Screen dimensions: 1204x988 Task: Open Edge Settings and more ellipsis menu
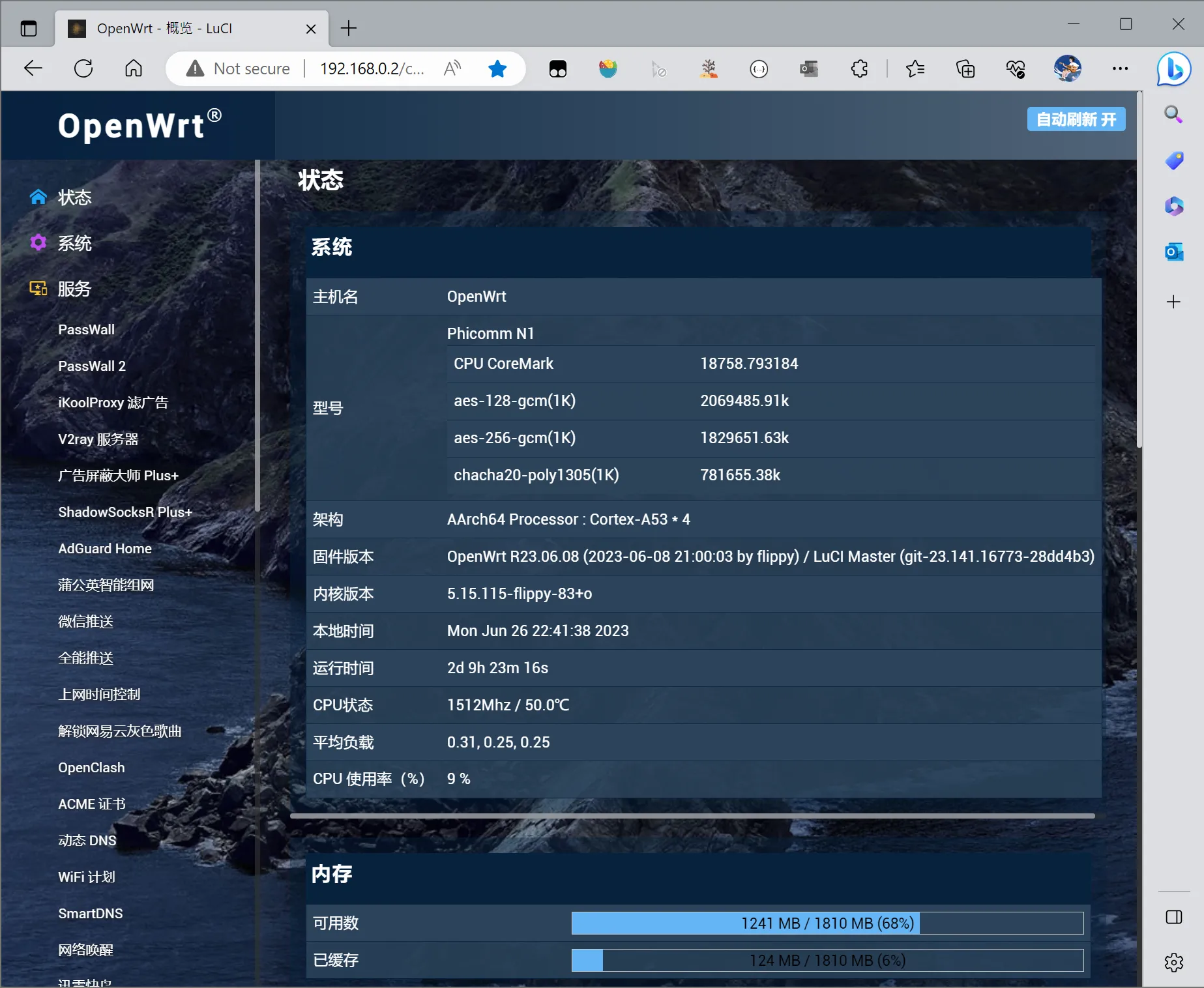(x=1120, y=68)
